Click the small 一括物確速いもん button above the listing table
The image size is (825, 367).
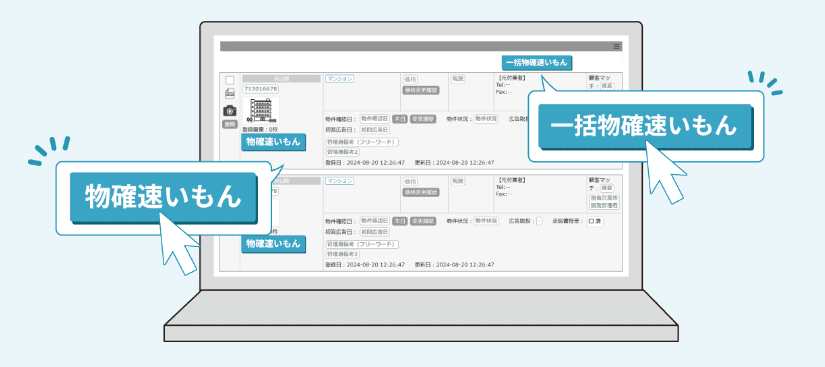tap(537, 63)
